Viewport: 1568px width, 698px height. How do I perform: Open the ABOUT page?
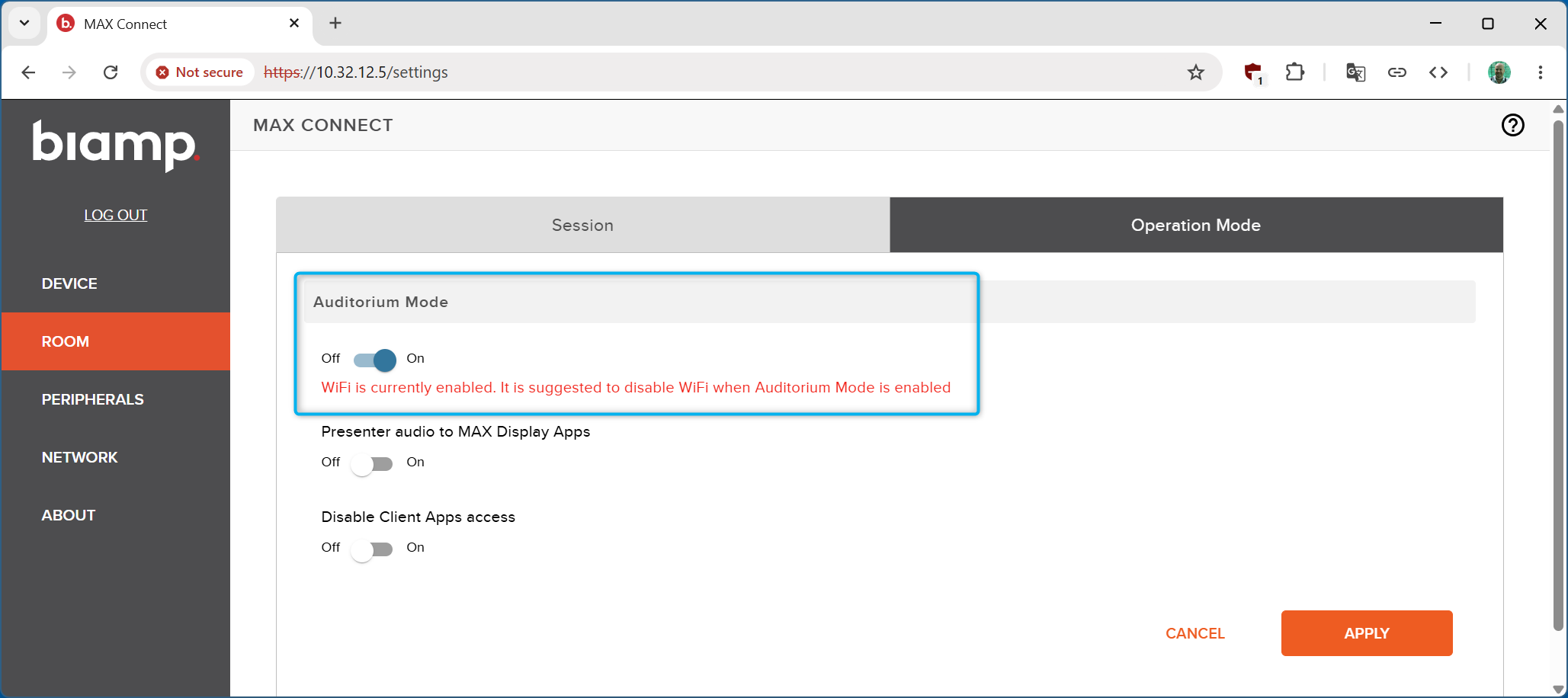(116, 515)
